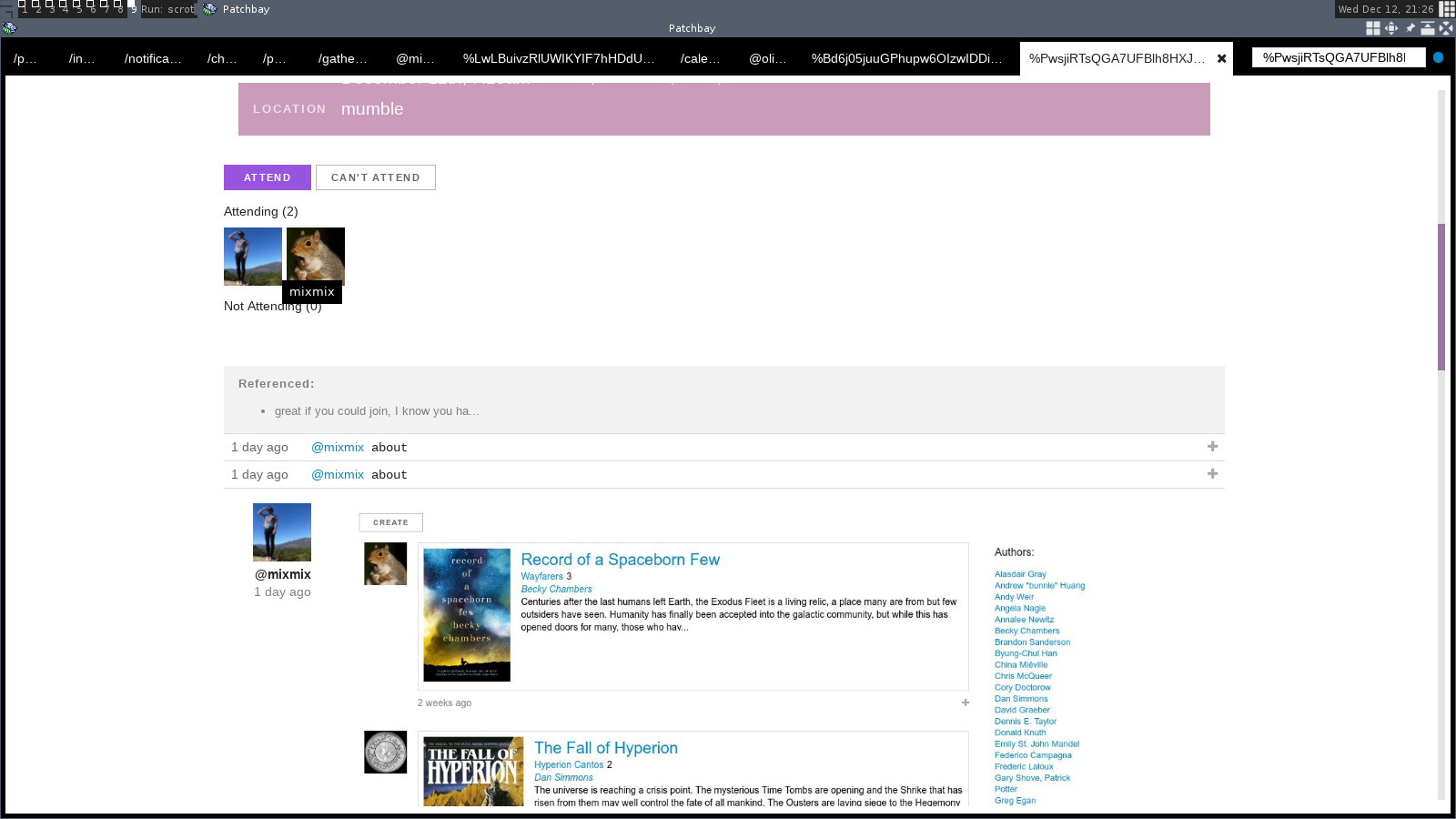Switch to the @mi… tab
The image size is (1456, 819).
pyautogui.click(x=415, y=58)
